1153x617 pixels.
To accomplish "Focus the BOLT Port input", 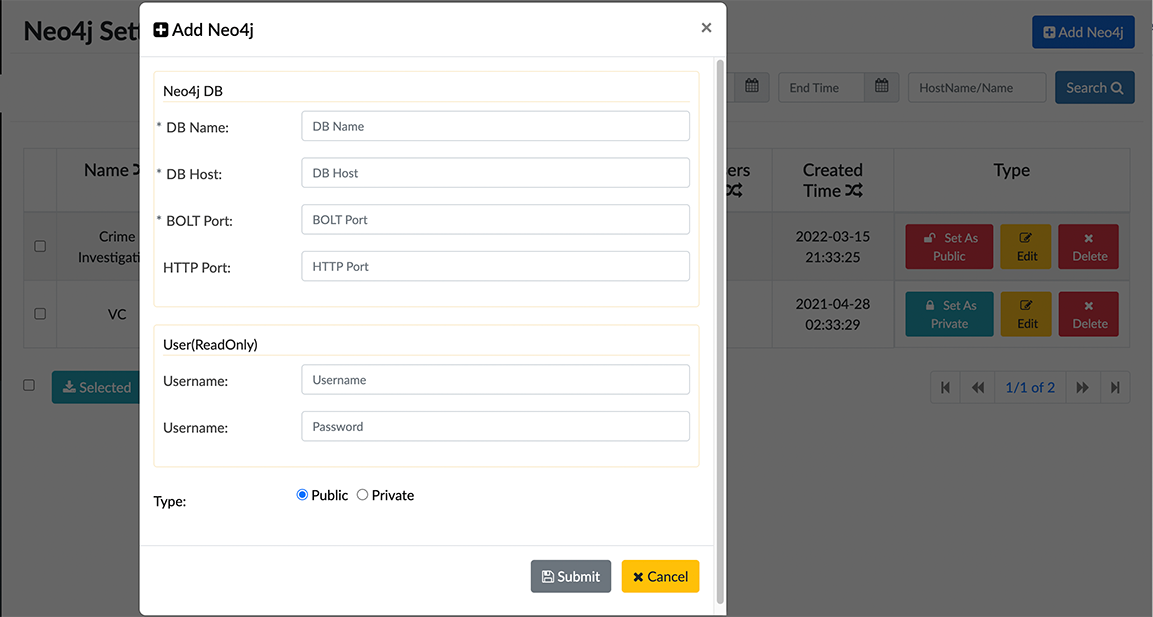I will [x=495, y=219].
